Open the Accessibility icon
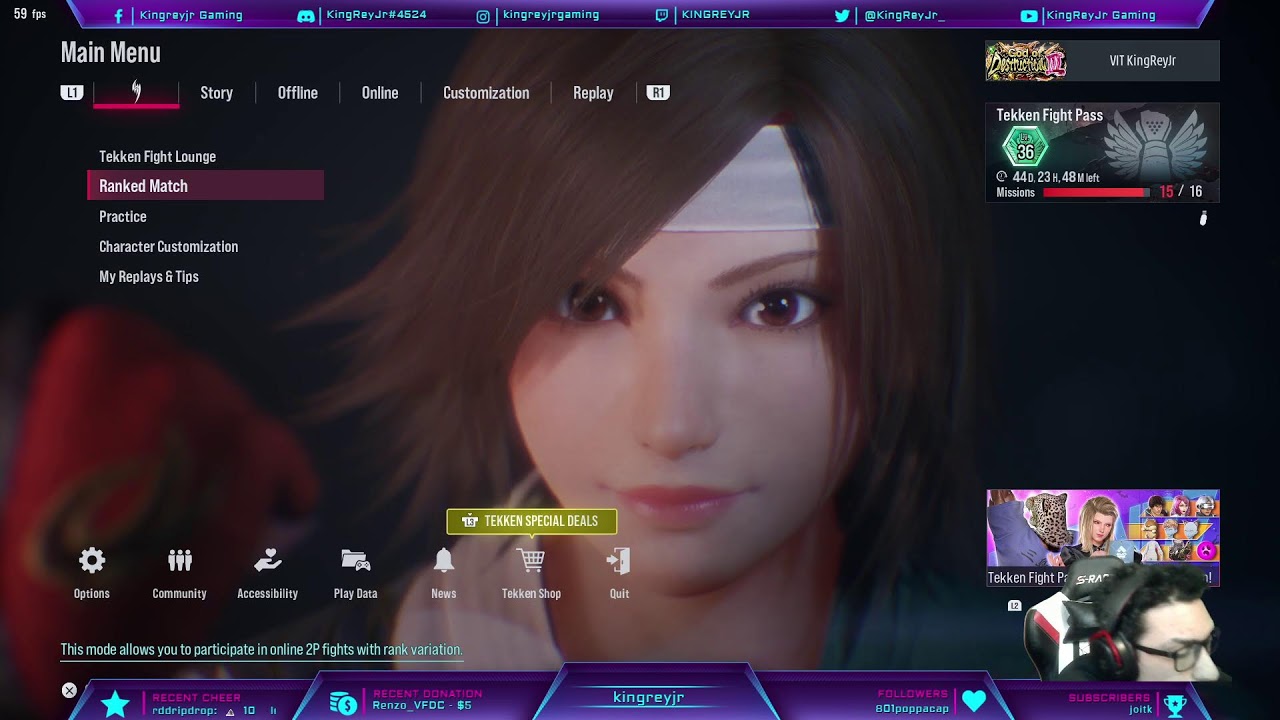The height and width of the screenshot is (720, 1280). [268, 561]
